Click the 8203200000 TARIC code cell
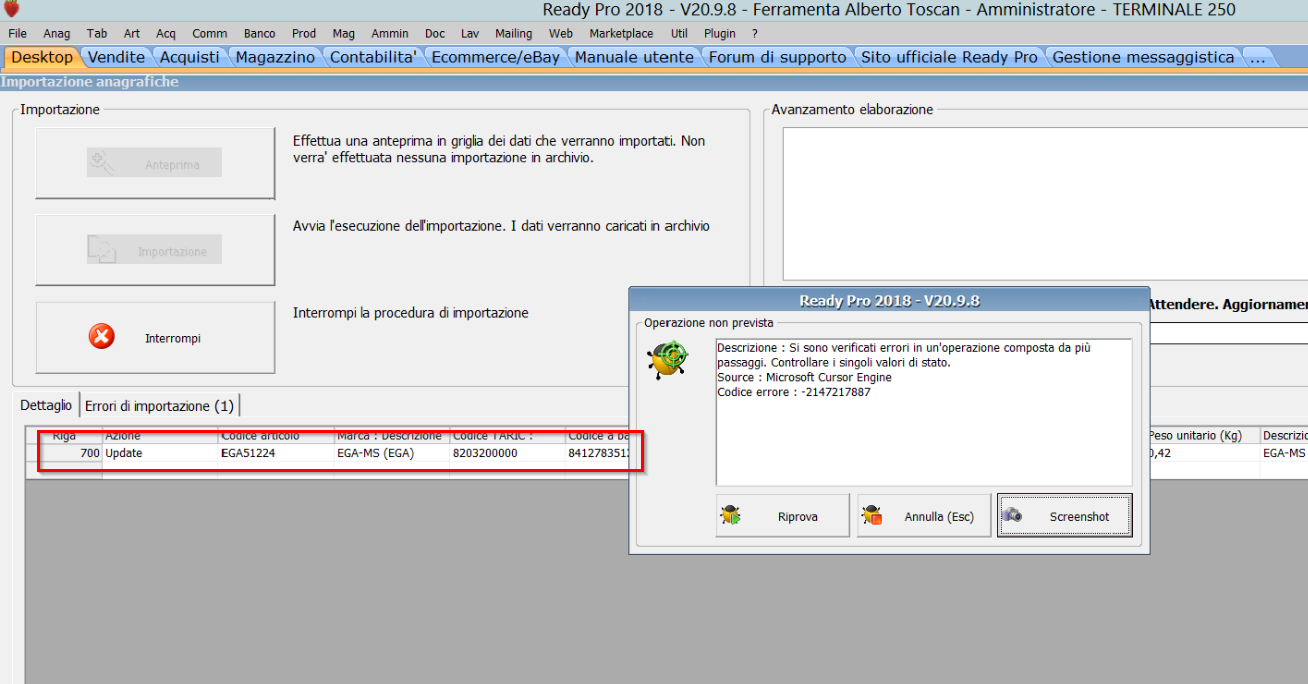The width and height of the screenshot is (1308, 684). coord(508,453)
